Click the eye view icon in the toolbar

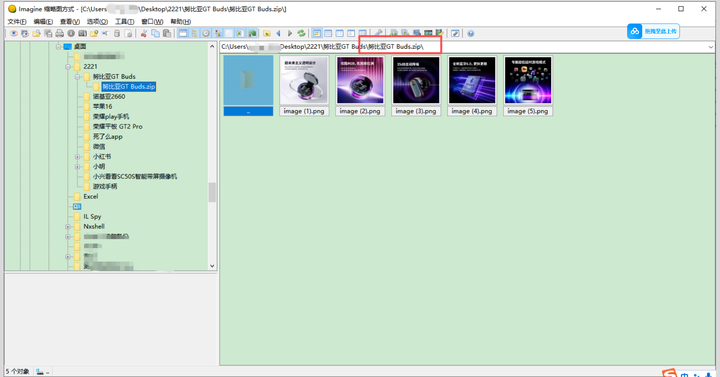(x=14, y=34)
